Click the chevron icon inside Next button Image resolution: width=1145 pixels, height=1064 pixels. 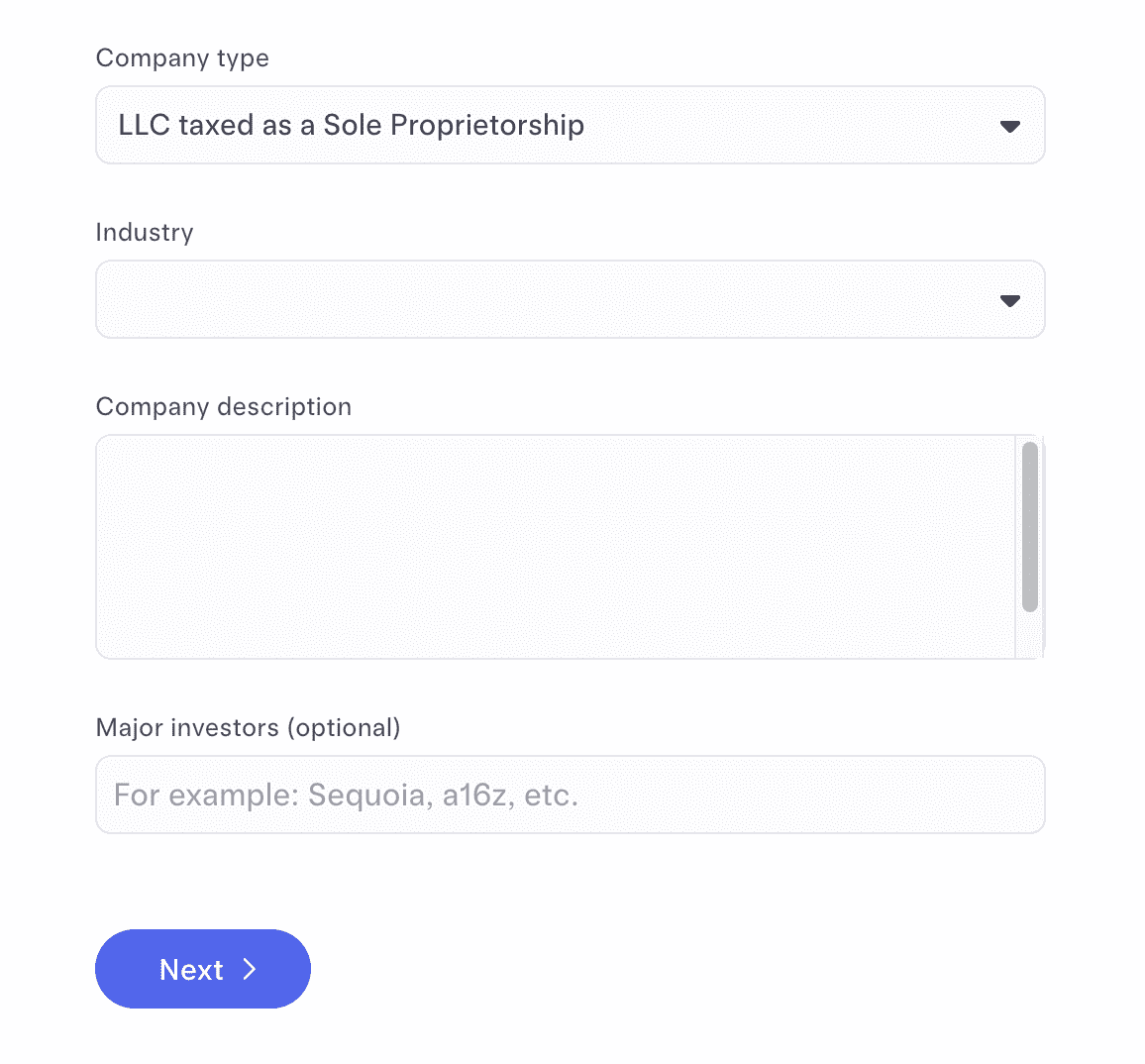click(250, 969)
